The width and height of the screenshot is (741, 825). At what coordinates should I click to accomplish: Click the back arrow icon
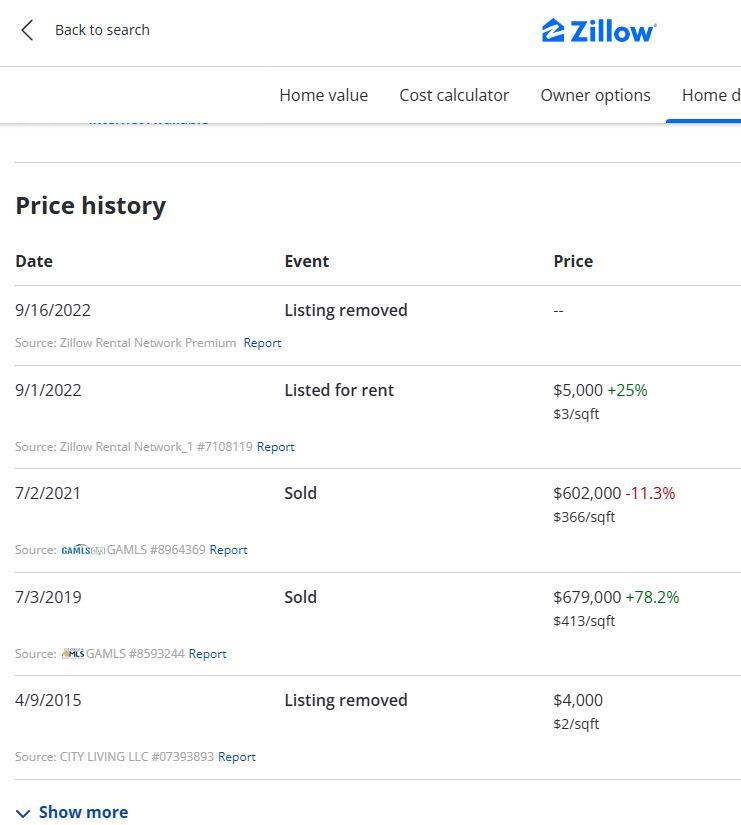[27, 30]
